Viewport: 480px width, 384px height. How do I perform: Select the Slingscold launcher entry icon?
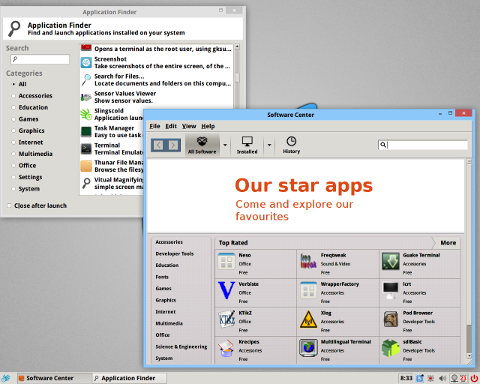86,114
